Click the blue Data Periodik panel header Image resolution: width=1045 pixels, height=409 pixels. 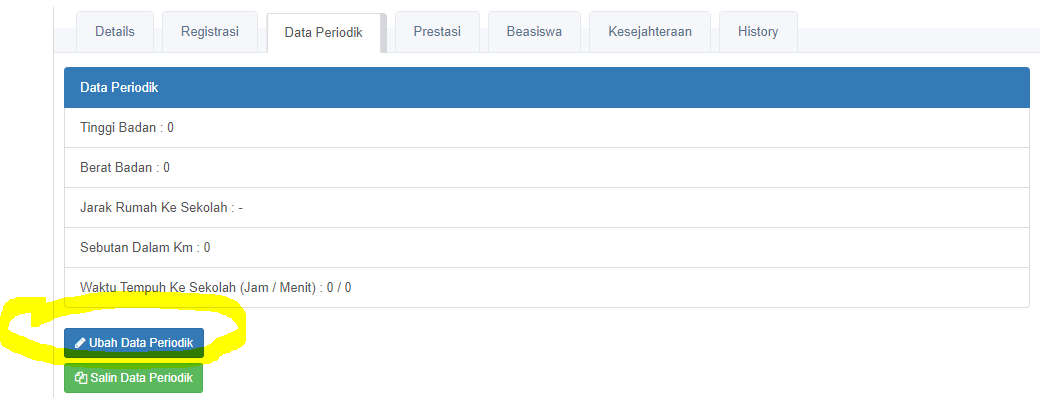click(x=546, y=87)
